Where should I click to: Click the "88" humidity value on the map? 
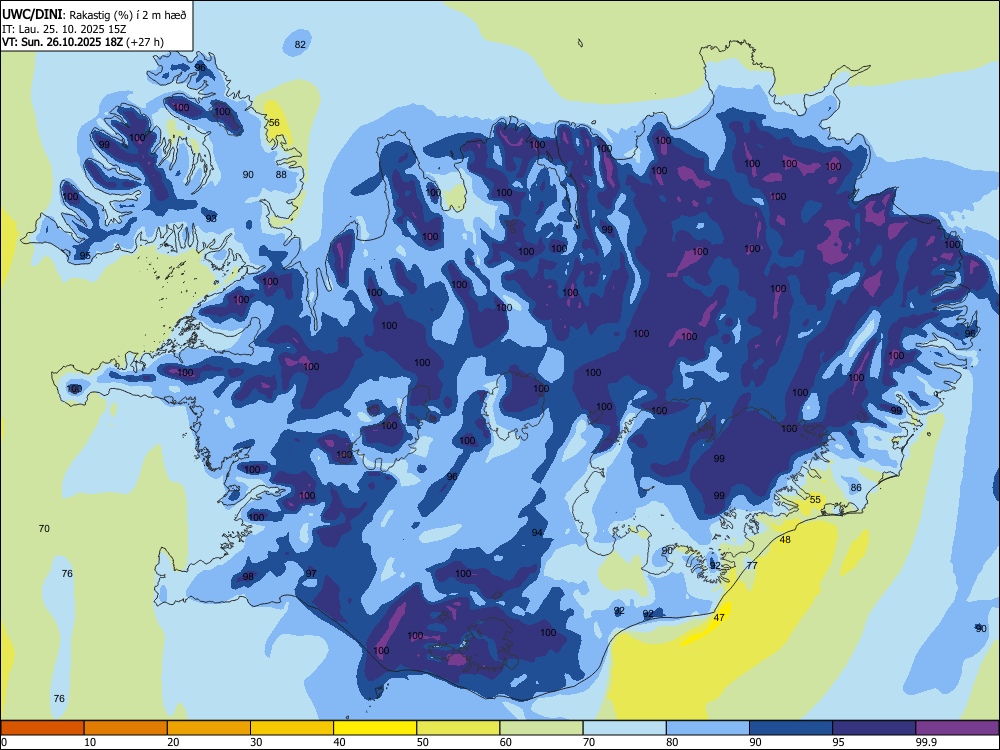pos(281,174)
